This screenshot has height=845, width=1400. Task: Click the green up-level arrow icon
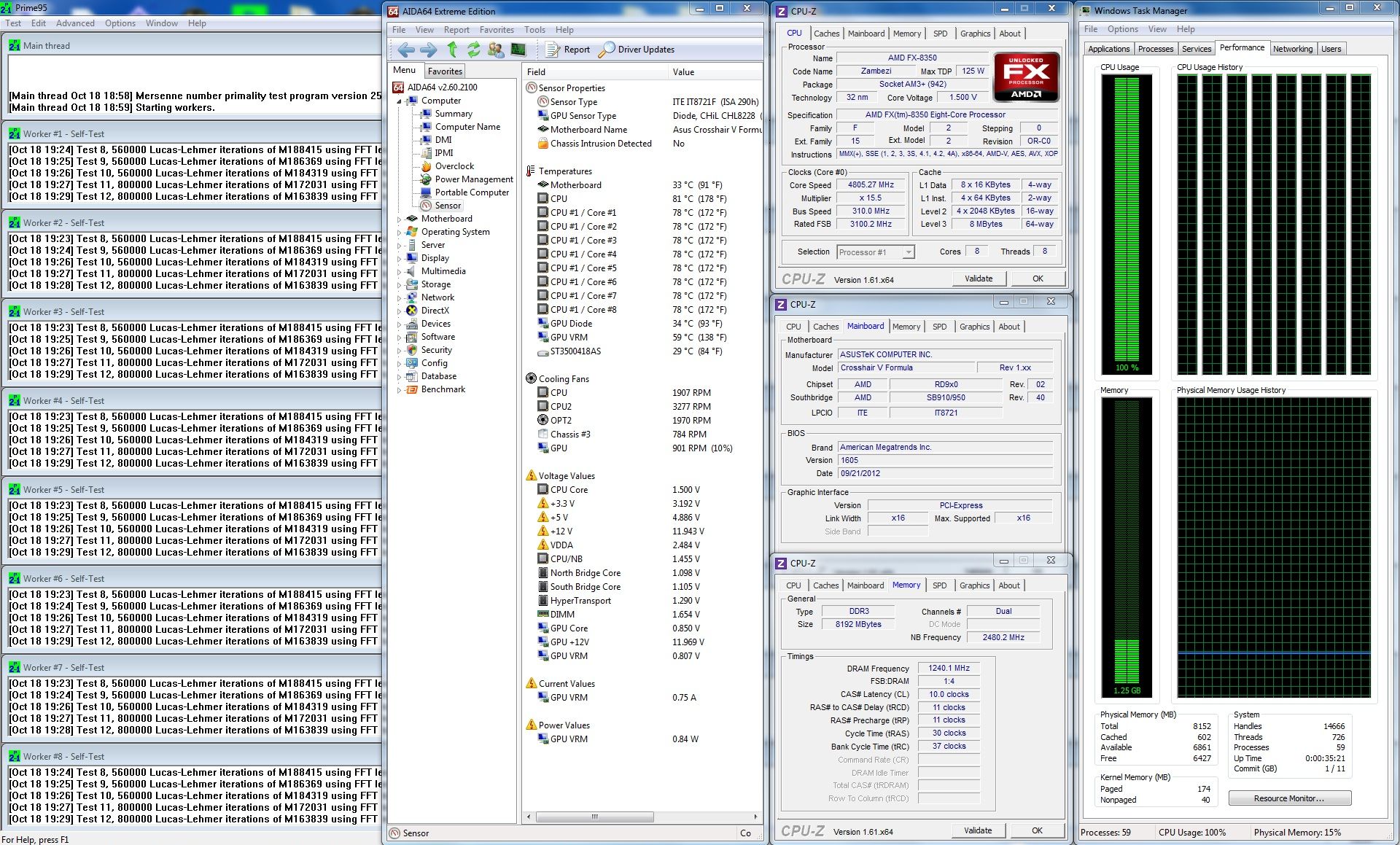click(452, 50)
